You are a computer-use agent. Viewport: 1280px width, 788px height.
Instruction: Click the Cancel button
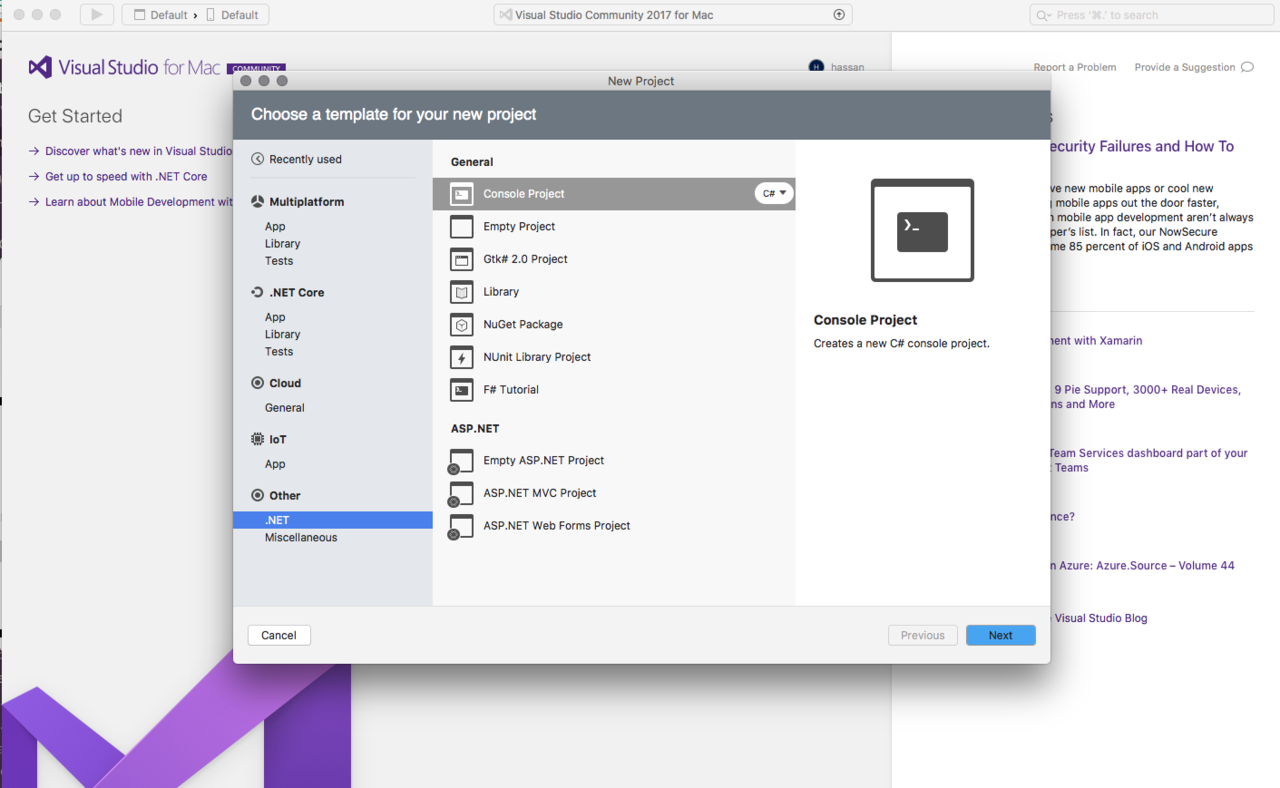click(279, 635)
